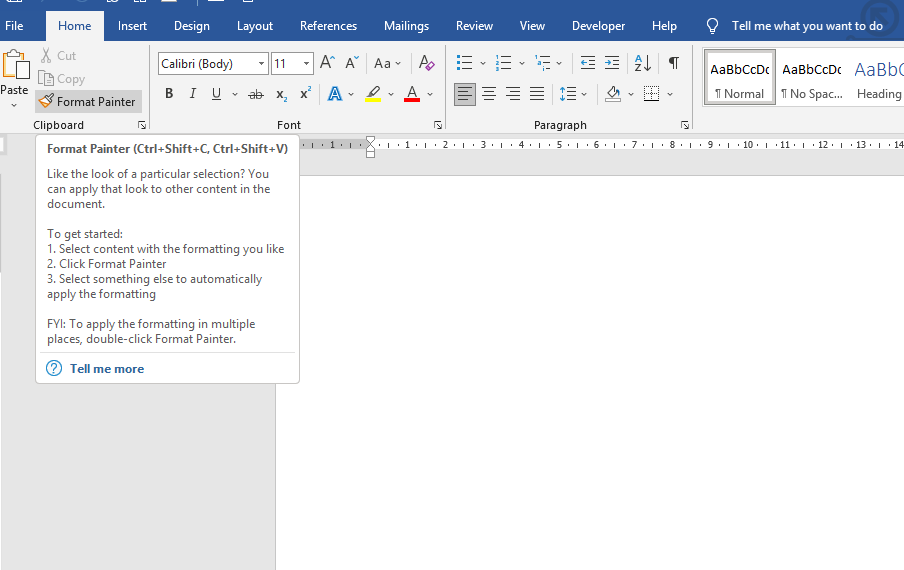The height and width of the screenshot is (570, 904).
Task: Apply shading with the paint bucket icon
Action: click(613, 94)
